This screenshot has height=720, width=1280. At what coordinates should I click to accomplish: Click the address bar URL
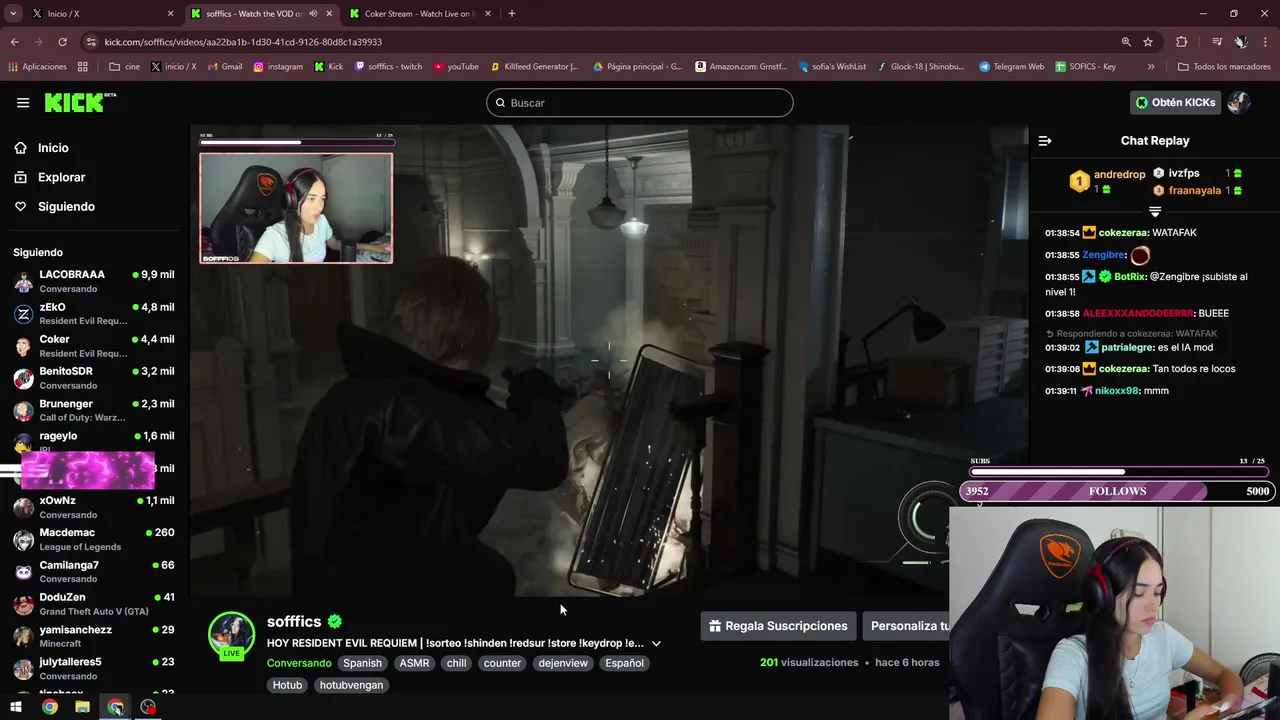click(243, 42)
